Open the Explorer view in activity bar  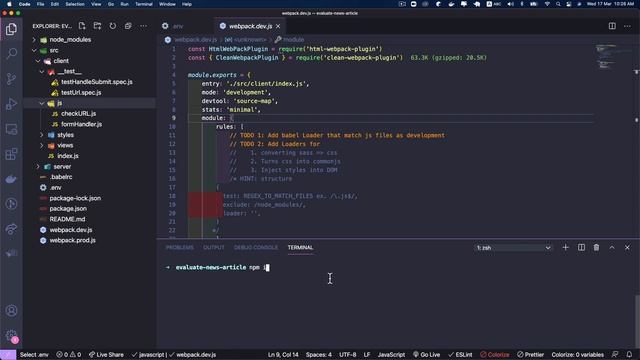(x=11, y=29)
